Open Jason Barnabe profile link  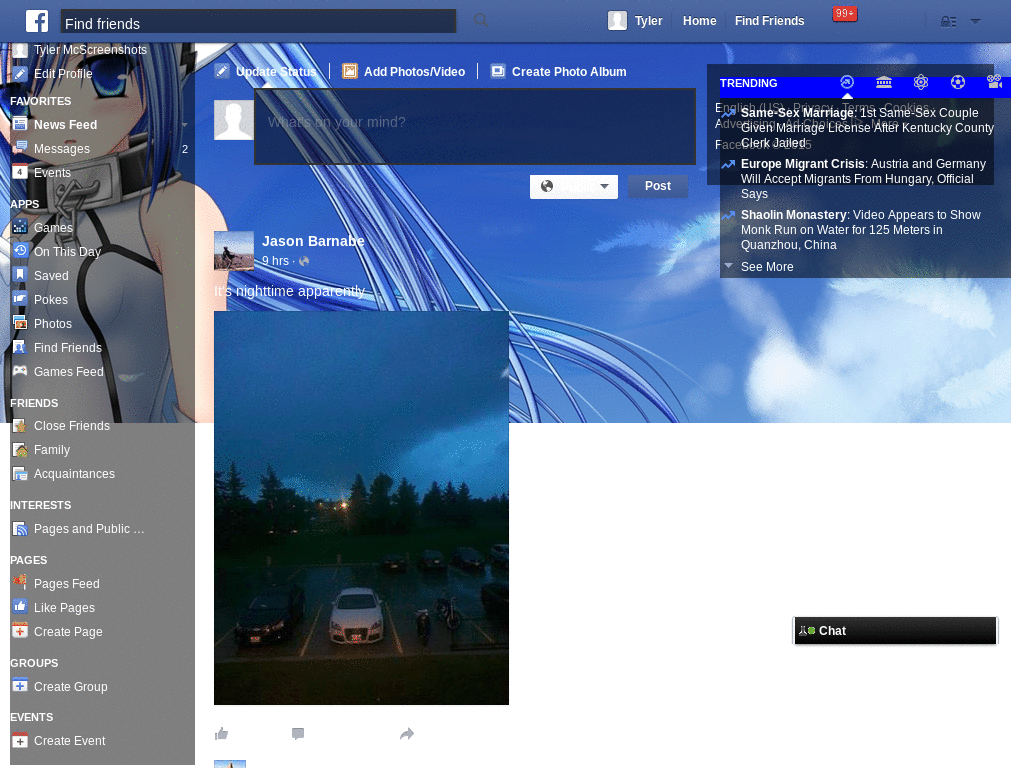[x=313, y=241]
